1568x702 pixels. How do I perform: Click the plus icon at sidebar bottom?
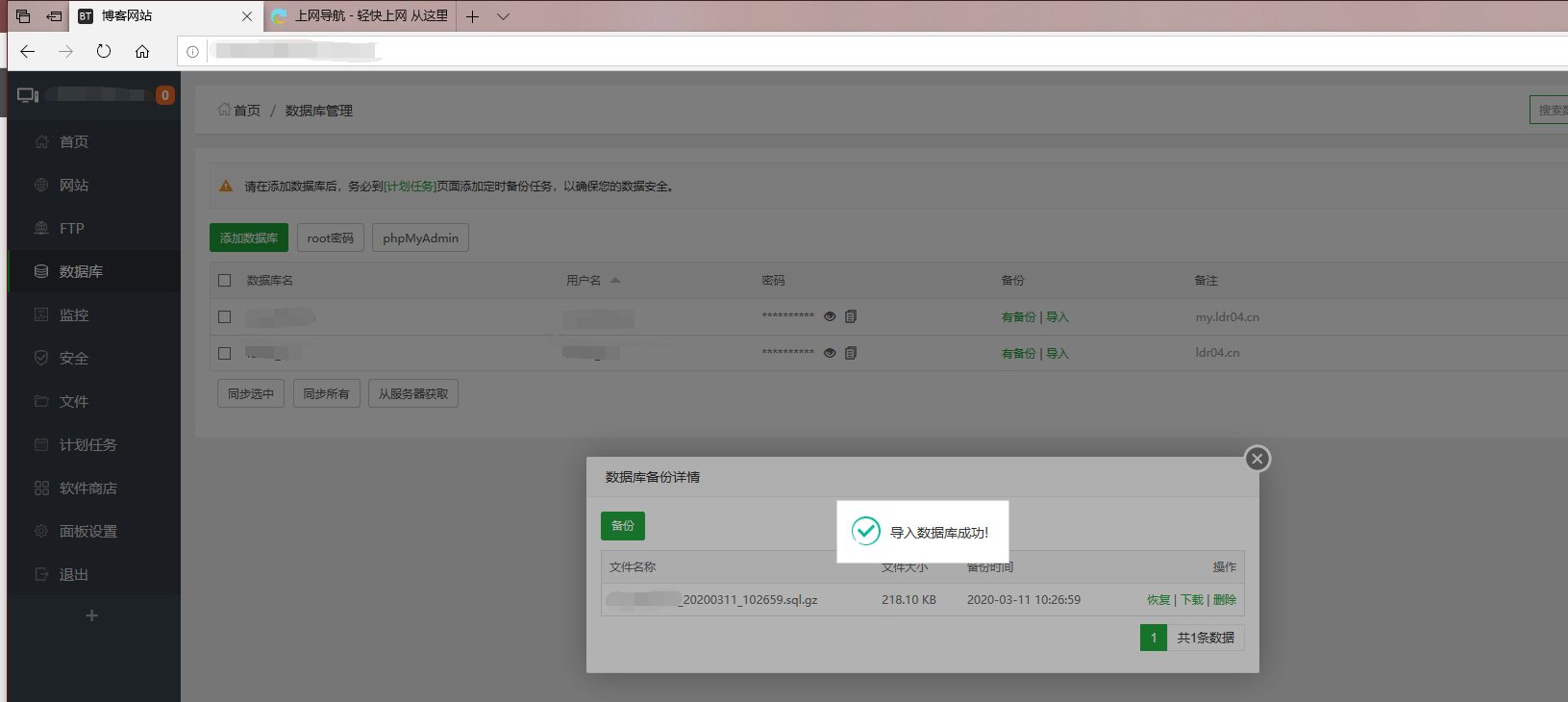tap(92, 615)
